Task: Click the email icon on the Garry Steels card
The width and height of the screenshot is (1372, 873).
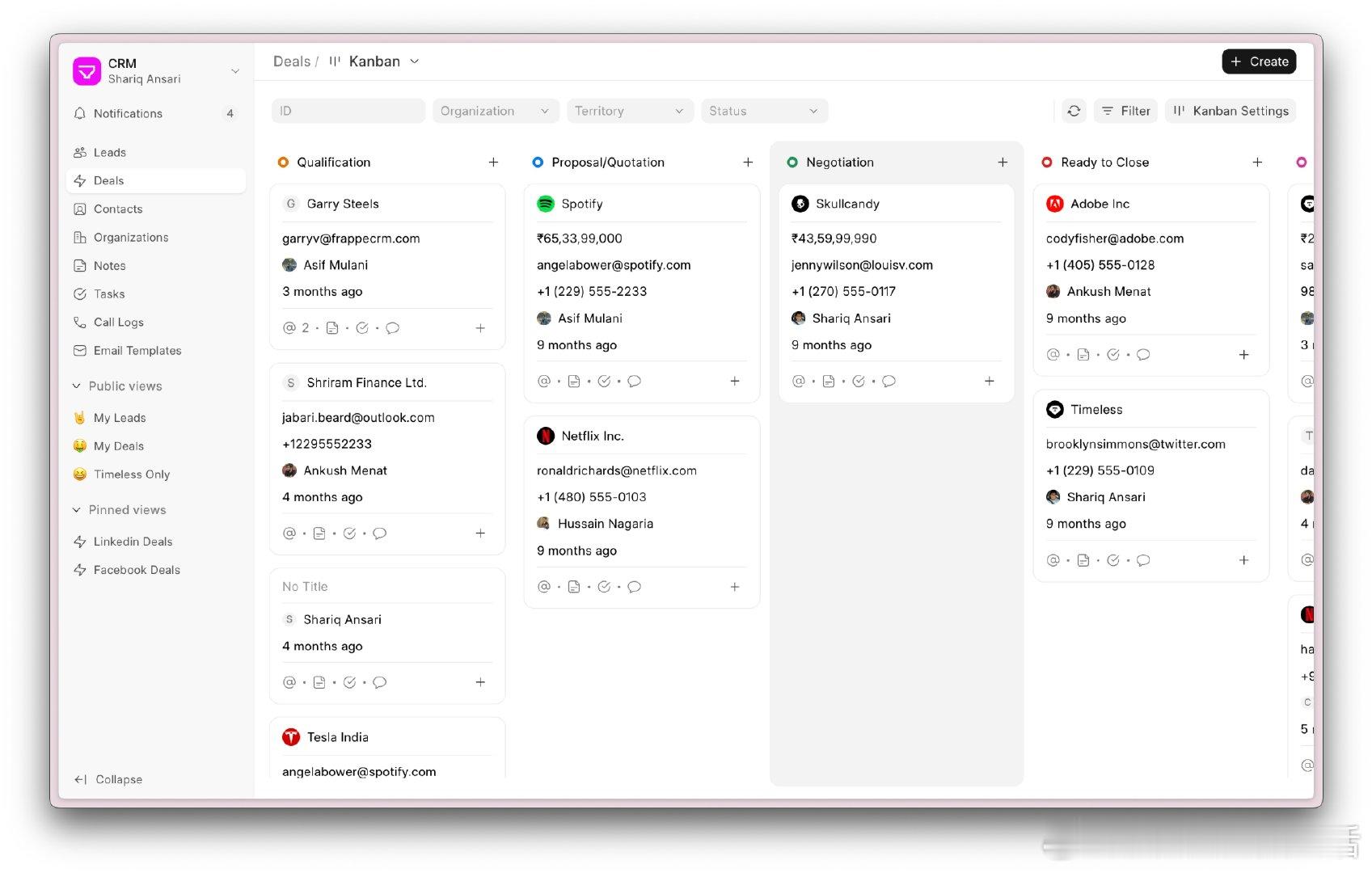Action: point(289,327)
